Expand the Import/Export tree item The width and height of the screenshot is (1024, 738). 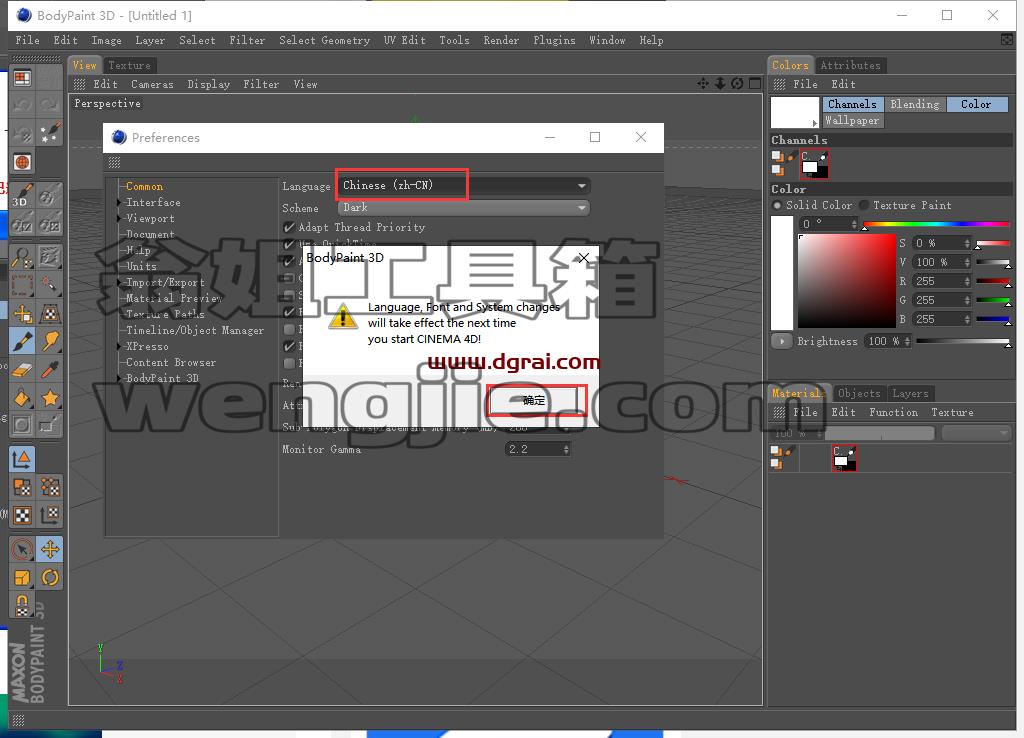[x=165, y=282]
